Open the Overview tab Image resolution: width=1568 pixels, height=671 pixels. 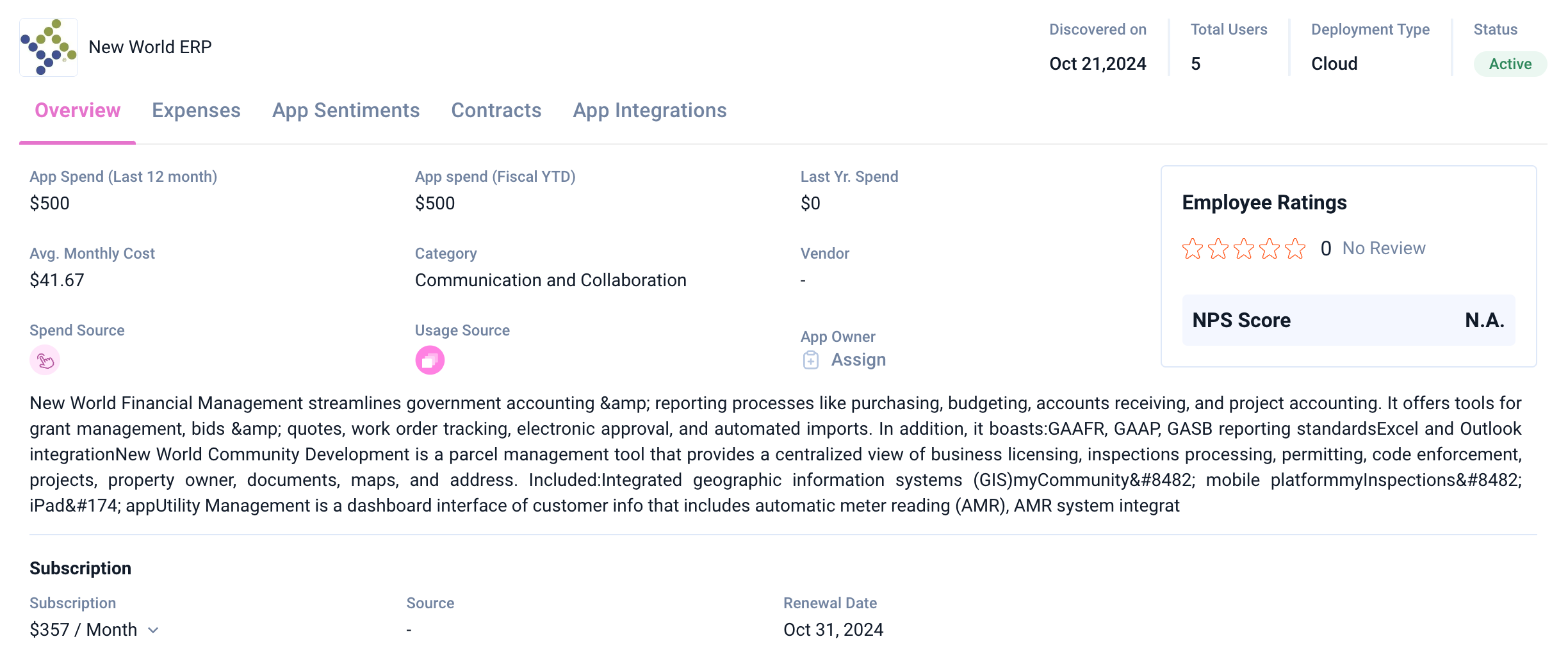coord(78,111)
